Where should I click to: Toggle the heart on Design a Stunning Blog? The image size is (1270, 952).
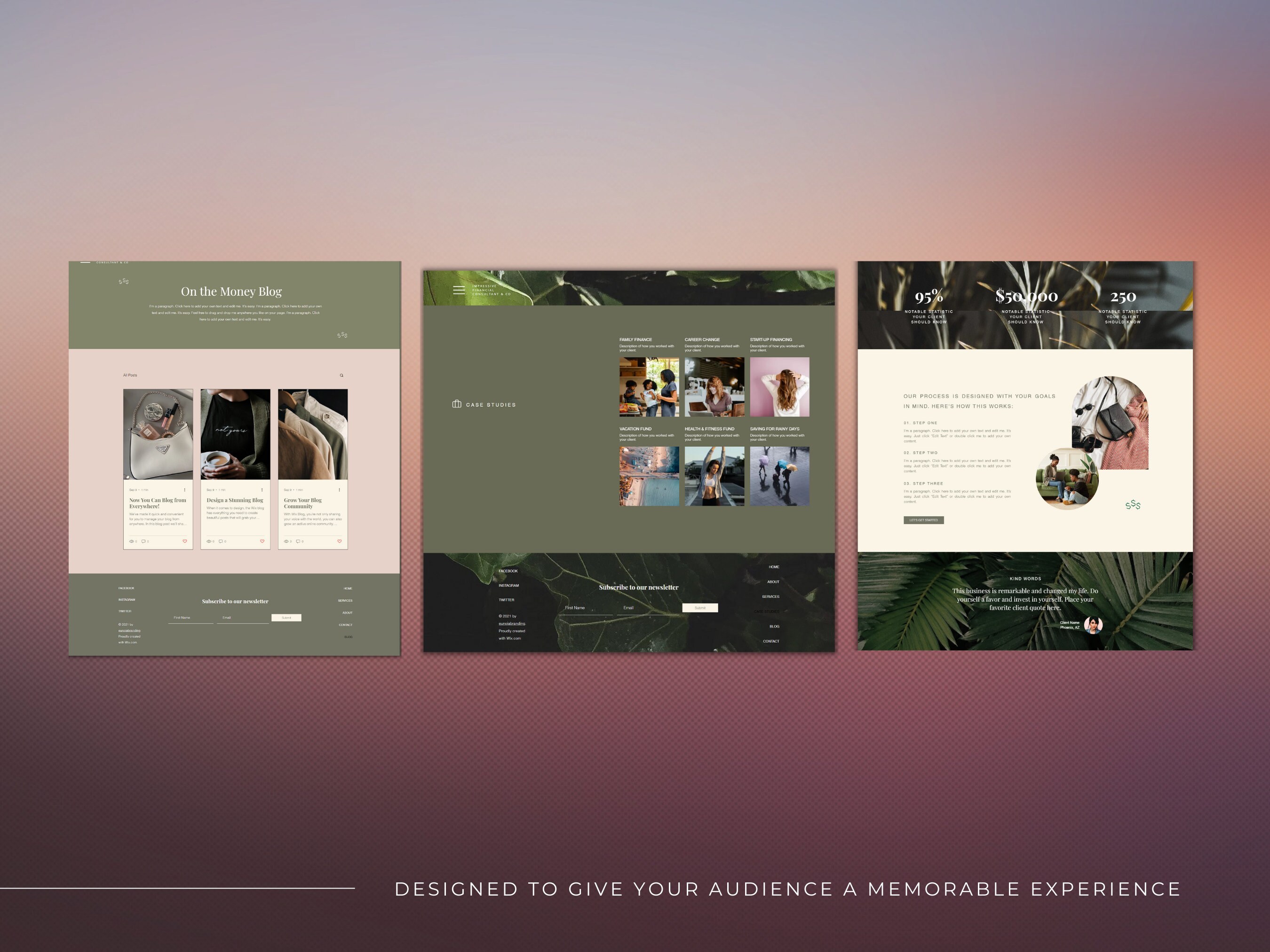point(262,541)
